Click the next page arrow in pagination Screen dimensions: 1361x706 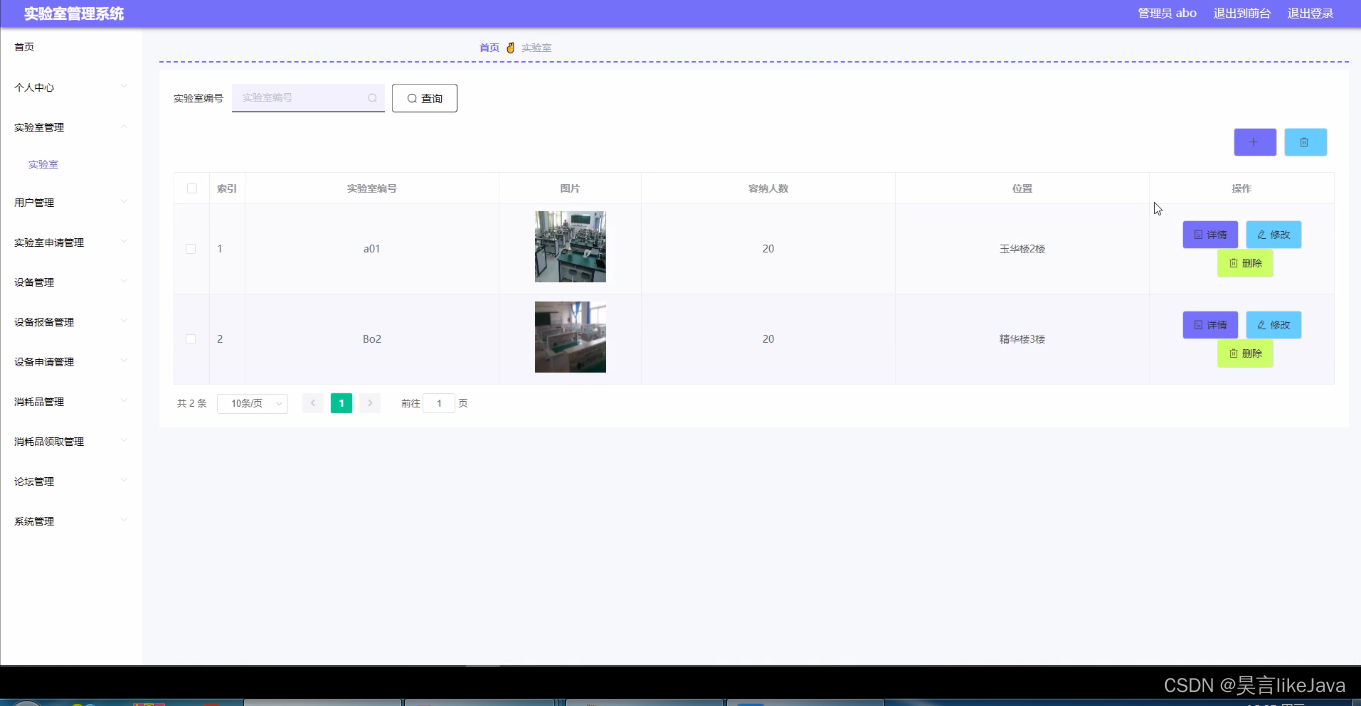370,403
